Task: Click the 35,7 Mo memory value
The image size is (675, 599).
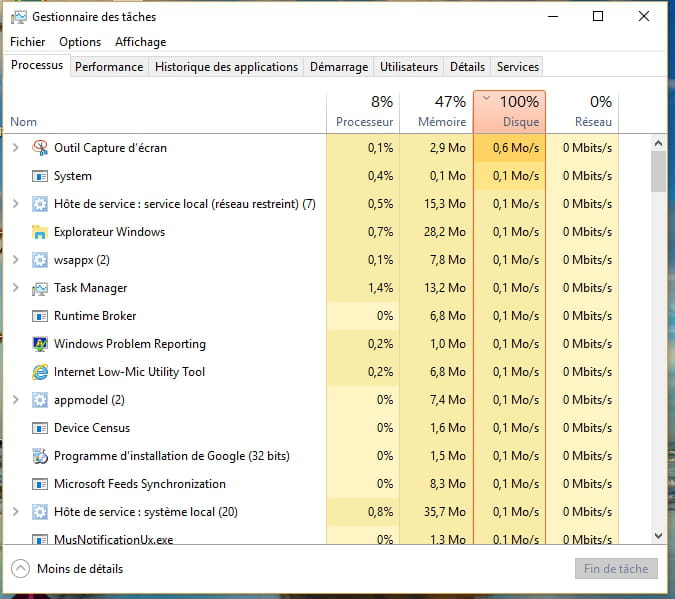Action: (x=445, y=512)
